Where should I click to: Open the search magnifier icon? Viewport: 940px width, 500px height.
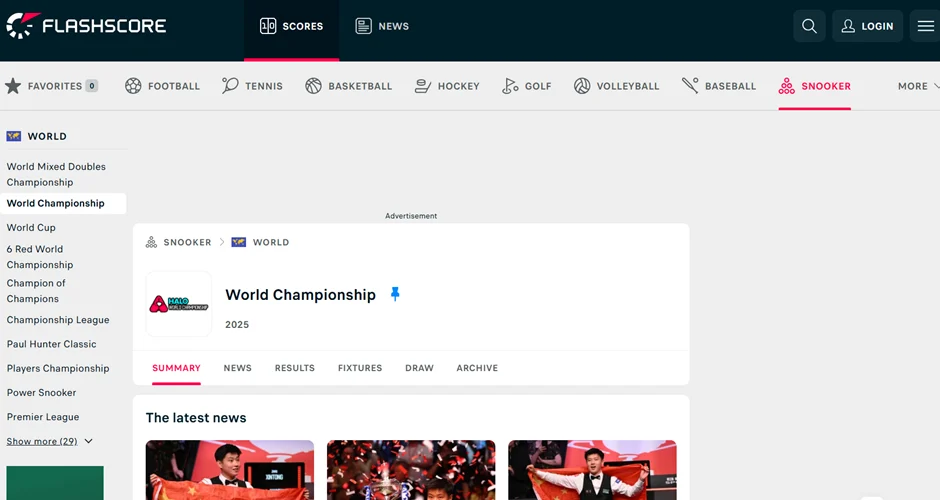tap(809, 26)
